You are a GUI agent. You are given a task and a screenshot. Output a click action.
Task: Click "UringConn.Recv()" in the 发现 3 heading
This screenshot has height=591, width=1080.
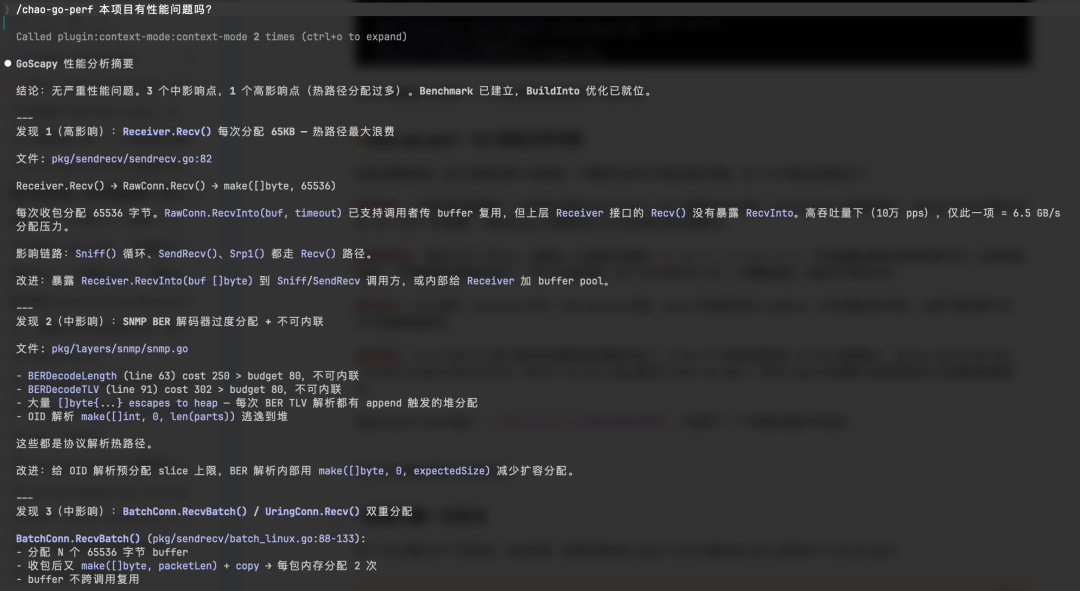(312, 511)
